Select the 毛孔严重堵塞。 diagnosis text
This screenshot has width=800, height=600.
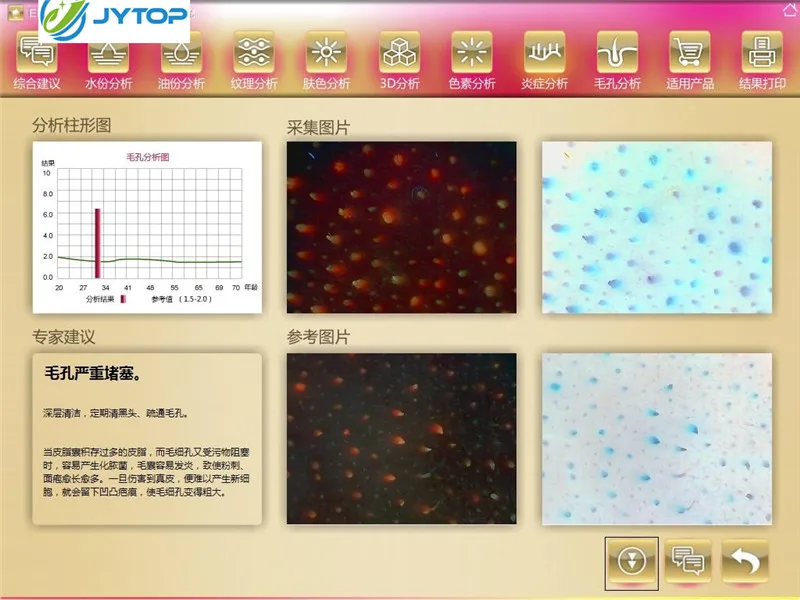93,373
